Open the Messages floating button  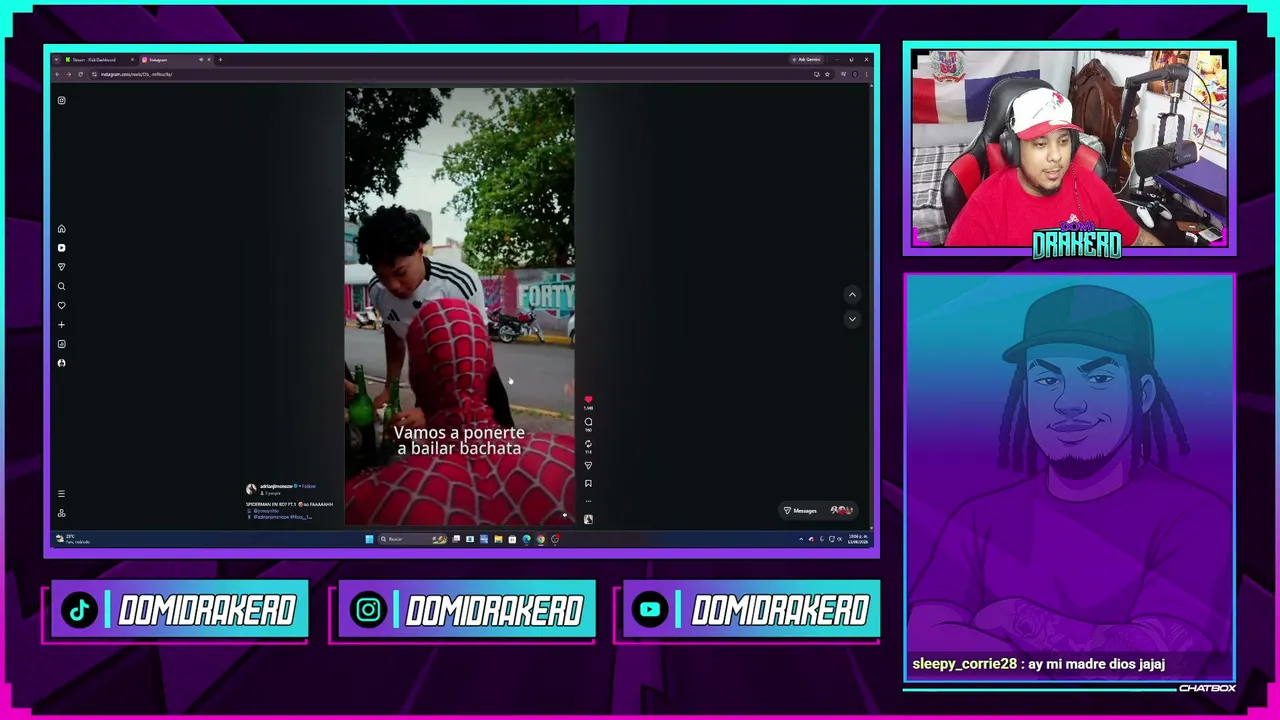pos(818,511)
